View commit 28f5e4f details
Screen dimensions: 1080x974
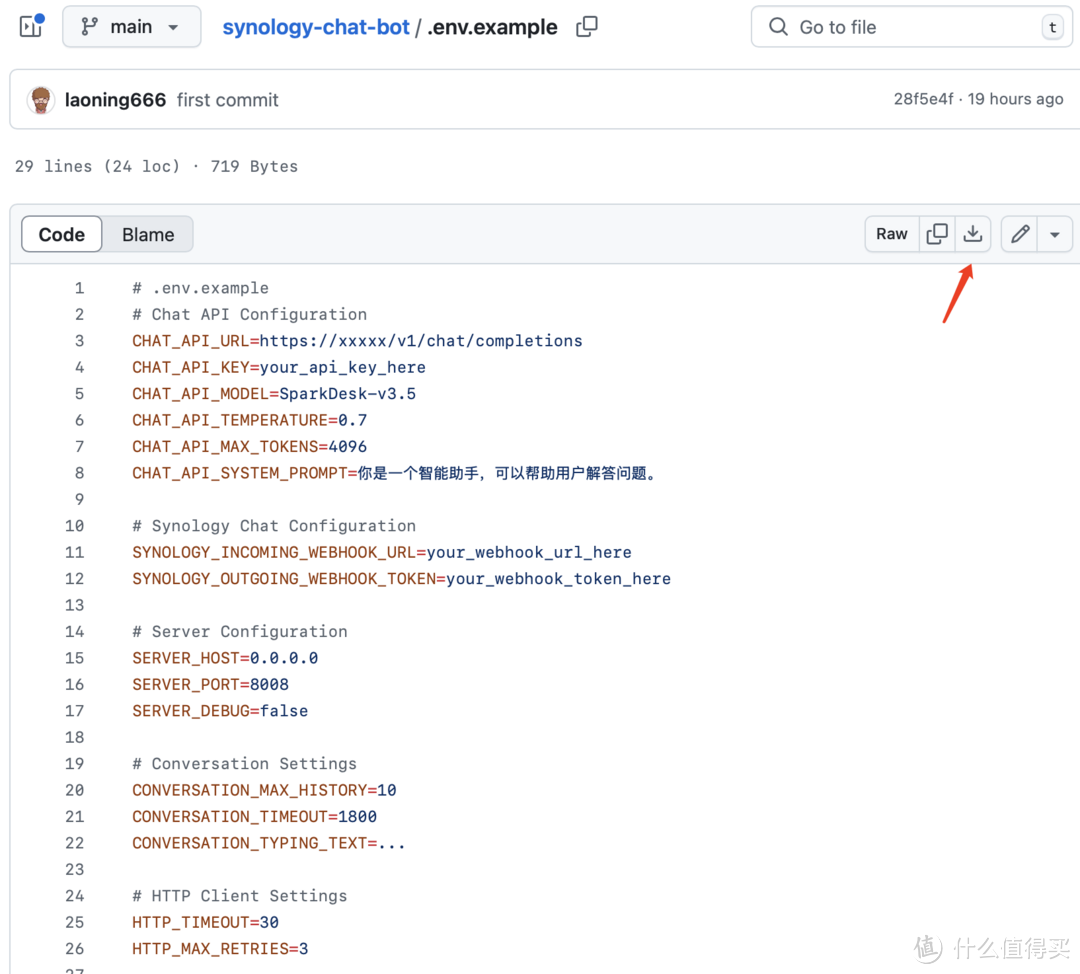(923, 100)
